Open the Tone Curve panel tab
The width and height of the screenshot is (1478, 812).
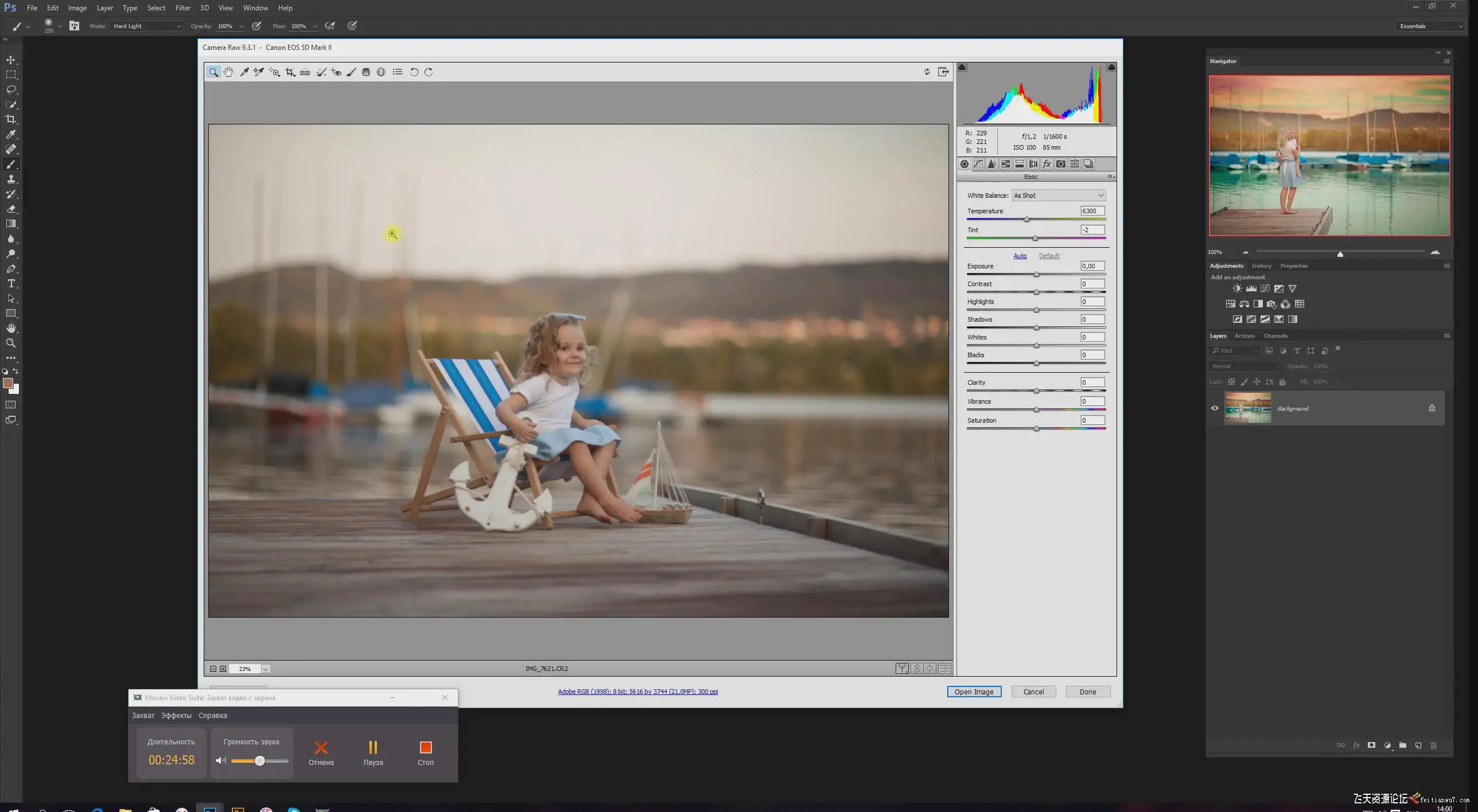(x=978, y=164)
